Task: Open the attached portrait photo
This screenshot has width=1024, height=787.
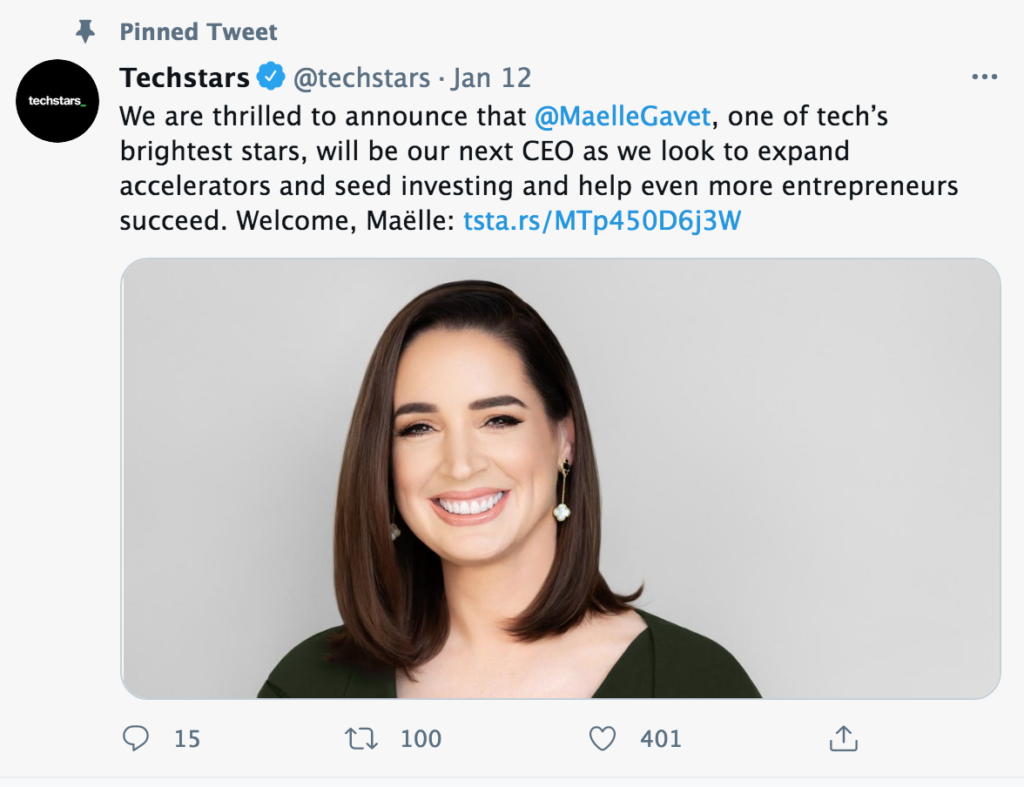Action: [560, 478]
